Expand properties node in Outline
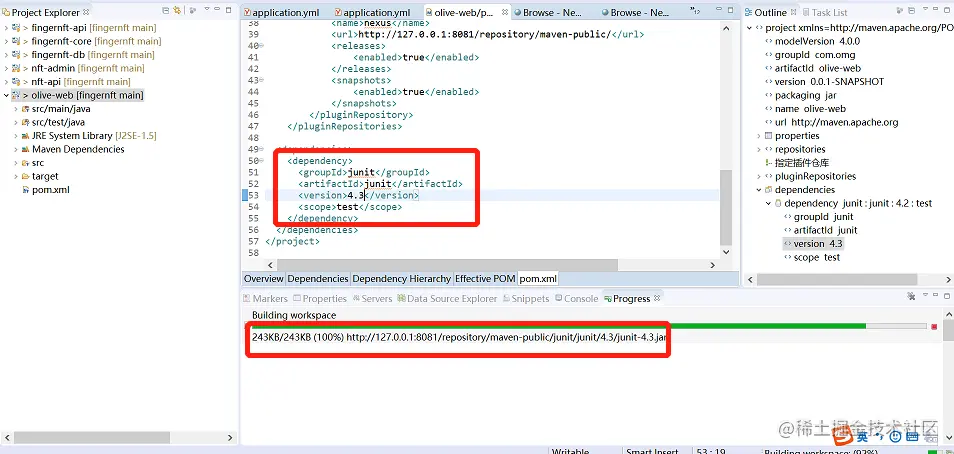Image resolution: width=954 pixels, height=454 pixels. tap(759, 136)
